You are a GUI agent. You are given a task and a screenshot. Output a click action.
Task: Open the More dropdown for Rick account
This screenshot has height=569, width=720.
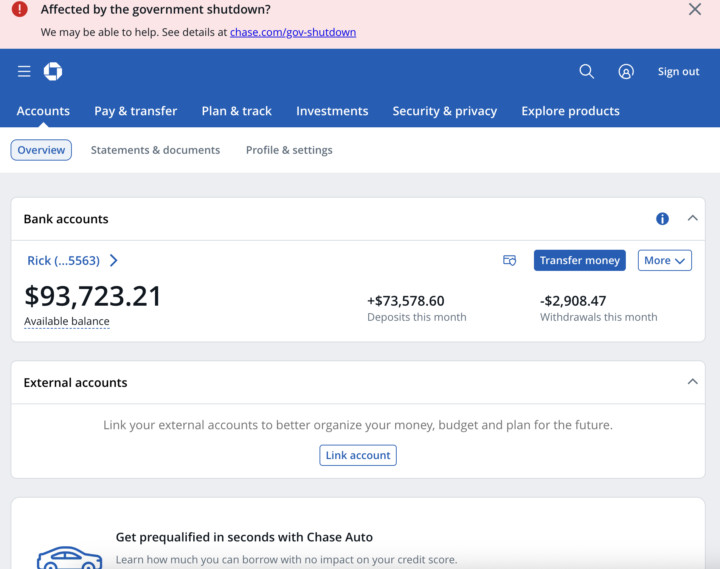coord(664,260)
